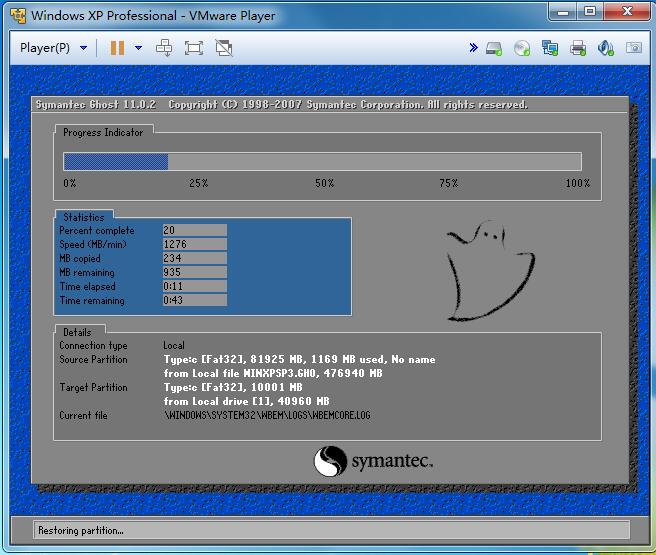The height and width of the screenshot is (555, 656).
Task: Click the network adapter device icon
Action: [550, 48]
